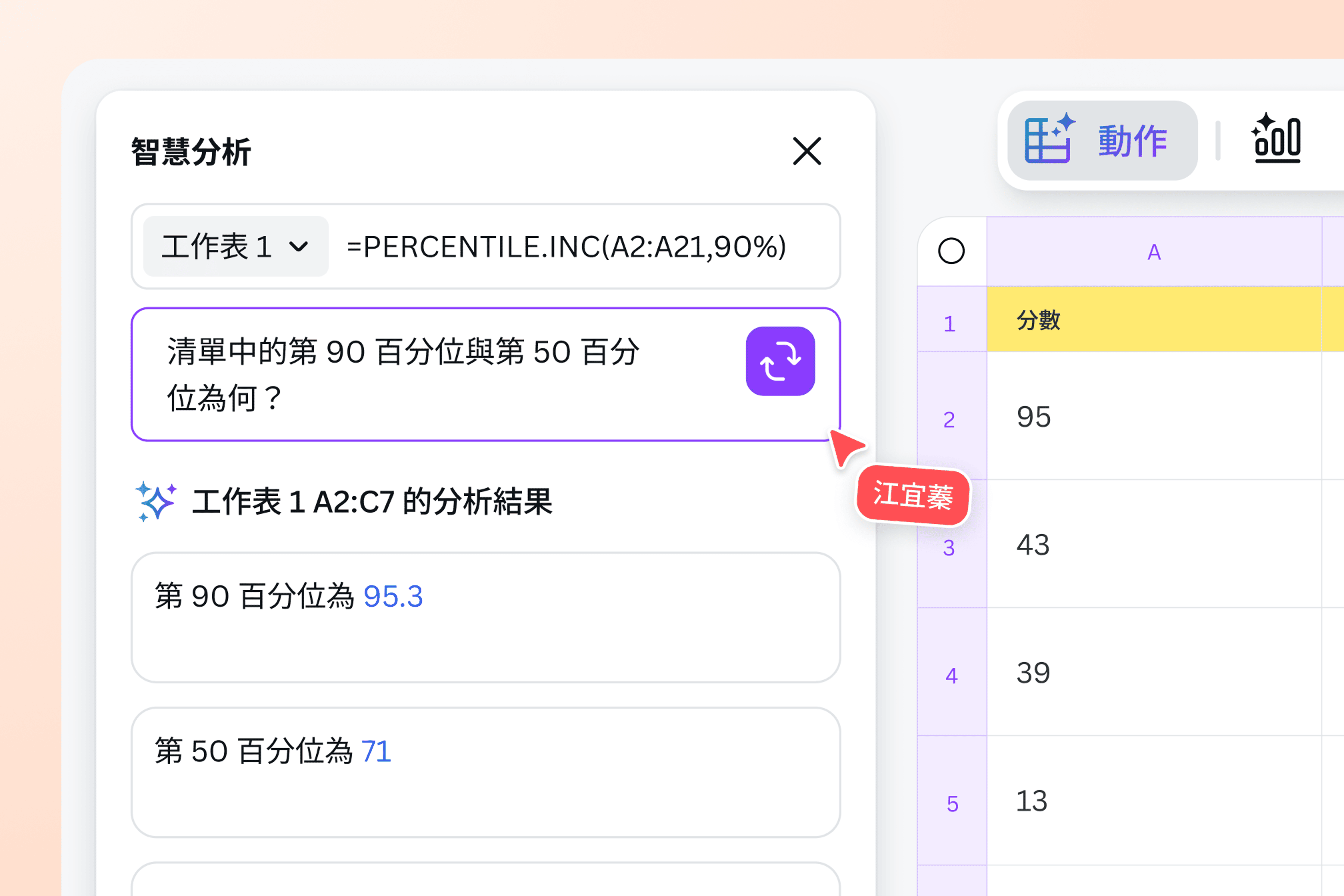
Task: Close the 智慧分析 panel
Action: pos(807,151)
